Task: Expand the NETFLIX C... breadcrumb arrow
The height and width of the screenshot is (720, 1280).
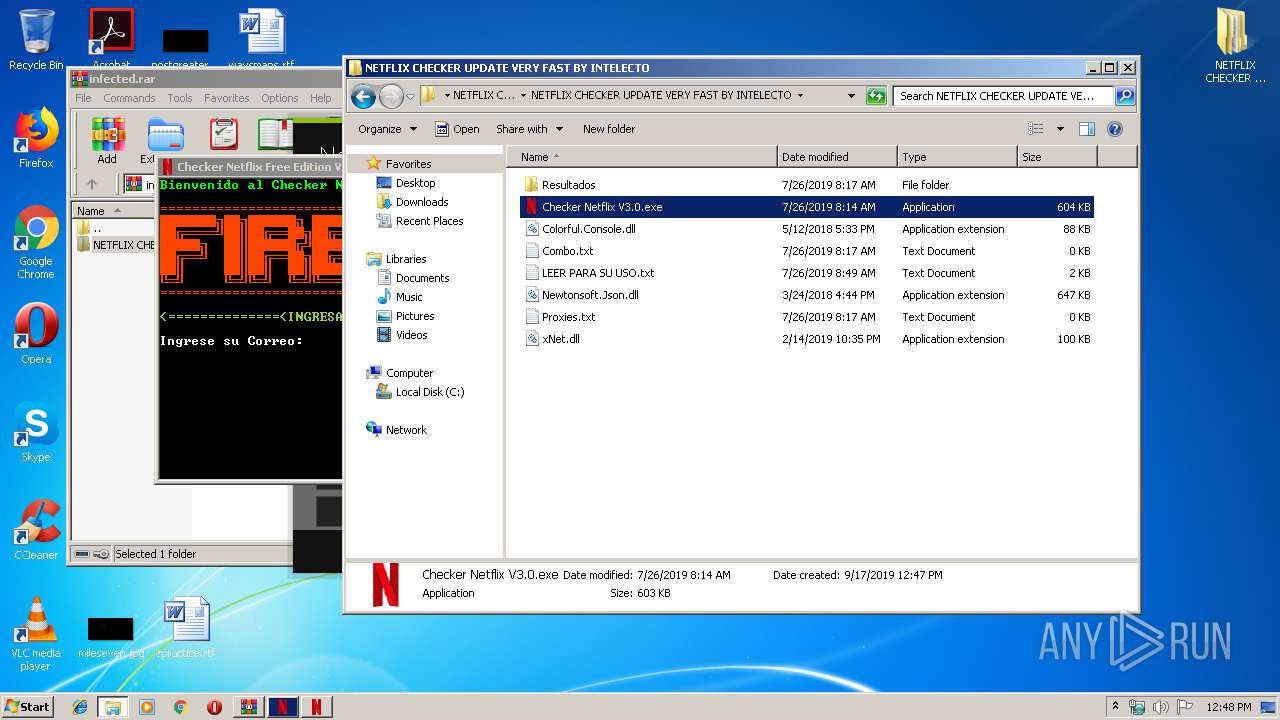Action: tap(523, 96)
